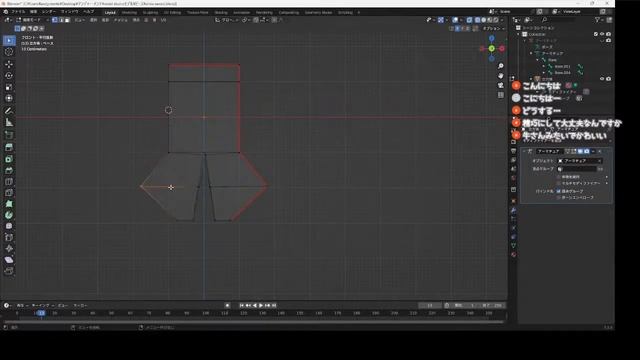Open the transform orientation Global dropdown

click(227, 20)
